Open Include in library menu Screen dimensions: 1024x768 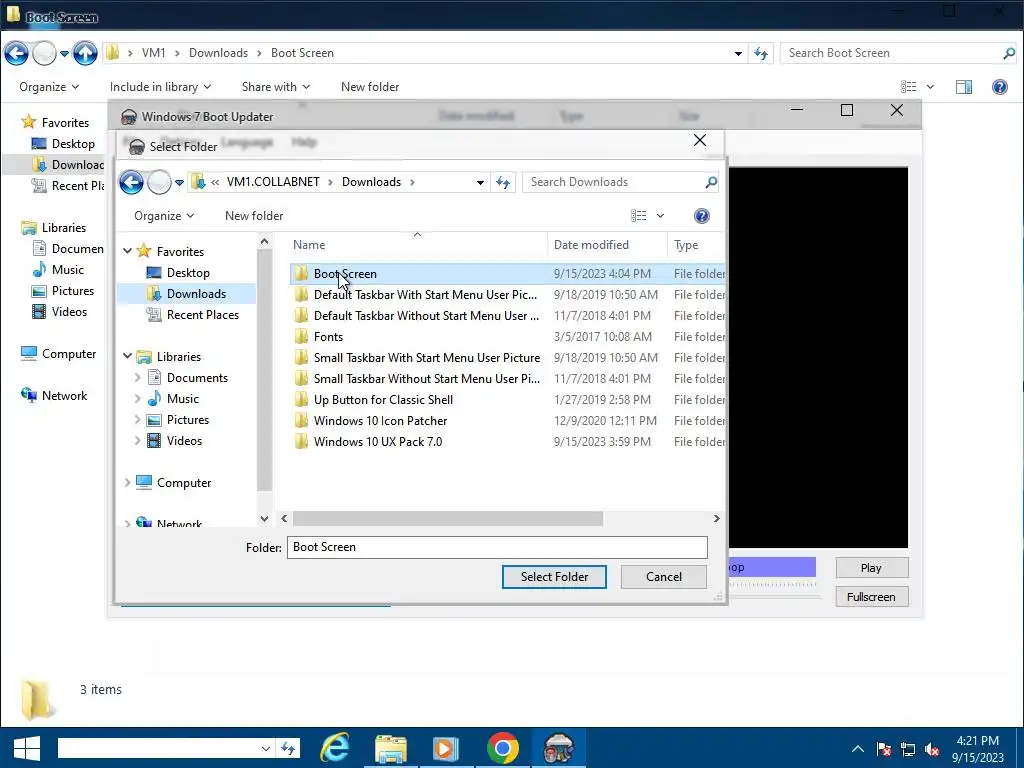[x=160, y=87]
